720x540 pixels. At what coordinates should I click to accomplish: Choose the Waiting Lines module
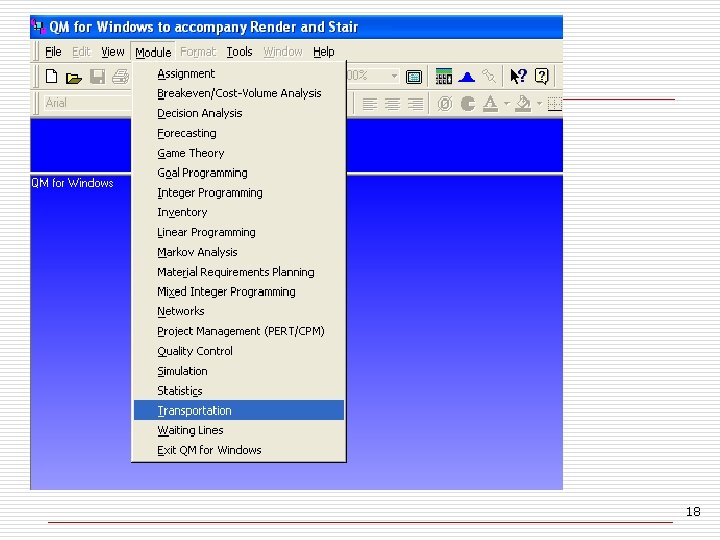(x=239, y=430)
